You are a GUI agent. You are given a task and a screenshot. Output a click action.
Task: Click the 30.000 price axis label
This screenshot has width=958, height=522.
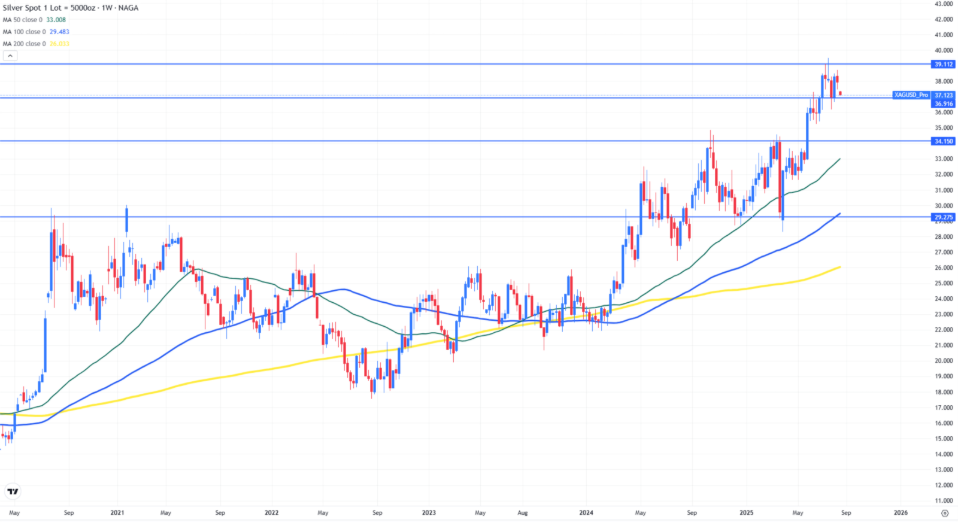[943, 206]
